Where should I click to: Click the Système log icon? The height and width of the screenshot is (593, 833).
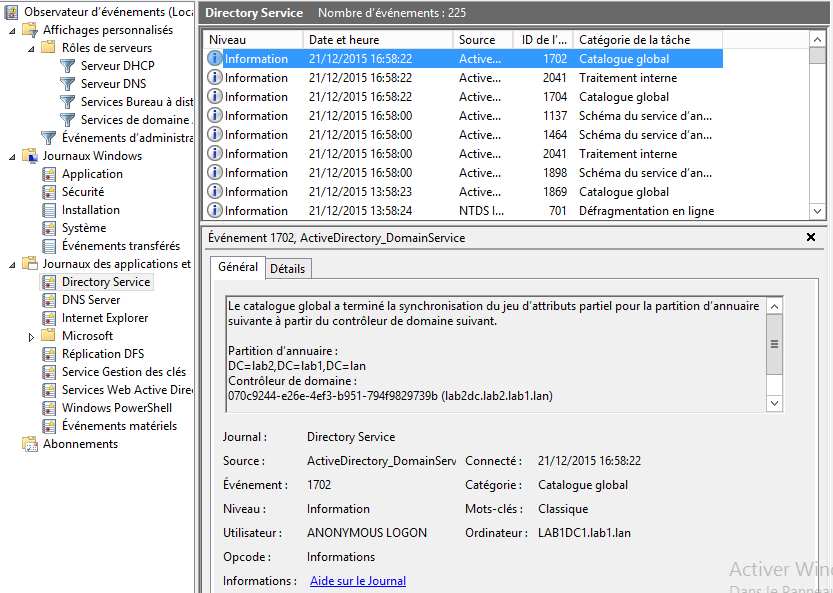pyautogui.click(x=49, y=228)
